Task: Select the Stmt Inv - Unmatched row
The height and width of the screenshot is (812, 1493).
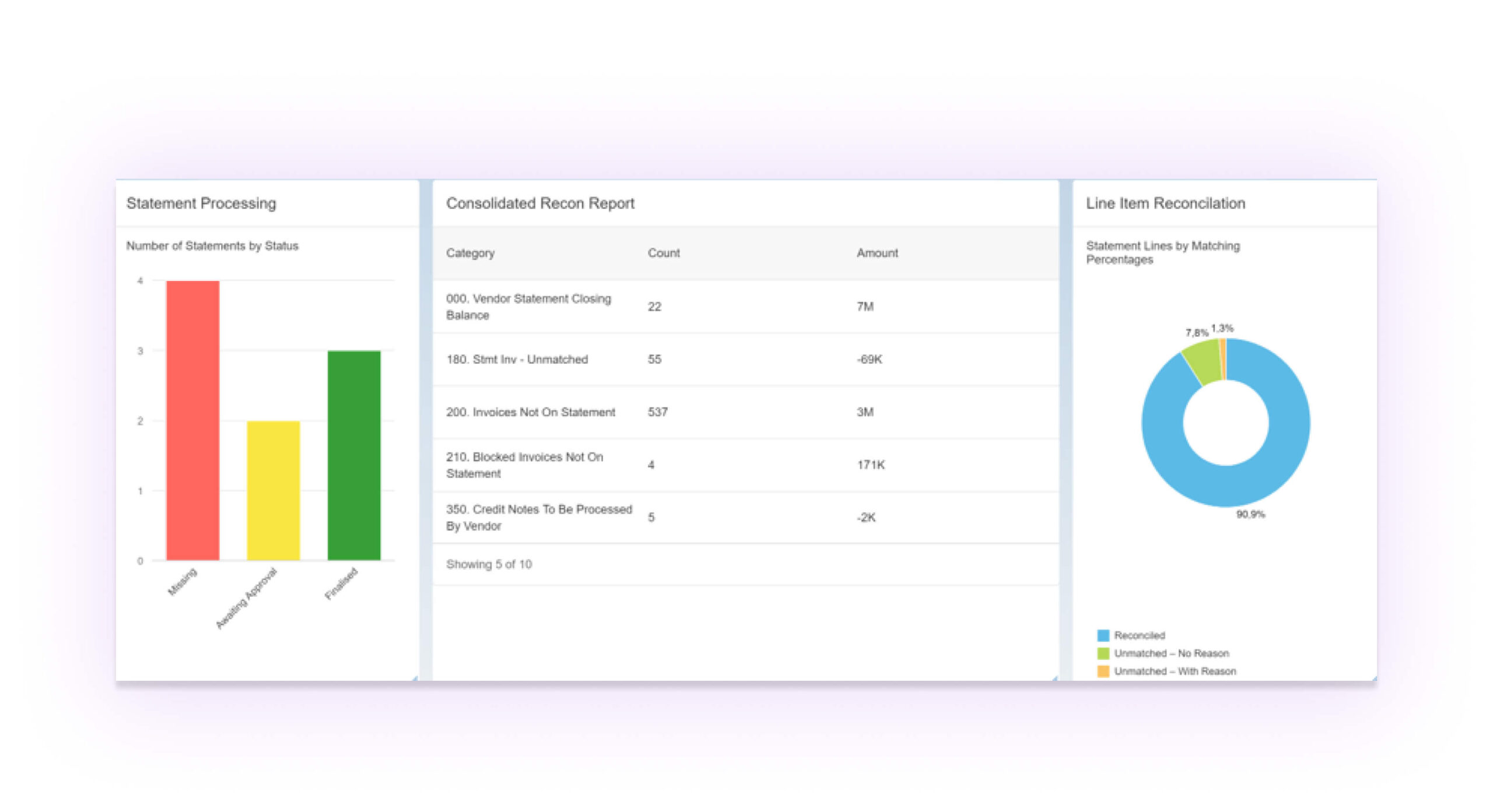Action: coord(517,359)
